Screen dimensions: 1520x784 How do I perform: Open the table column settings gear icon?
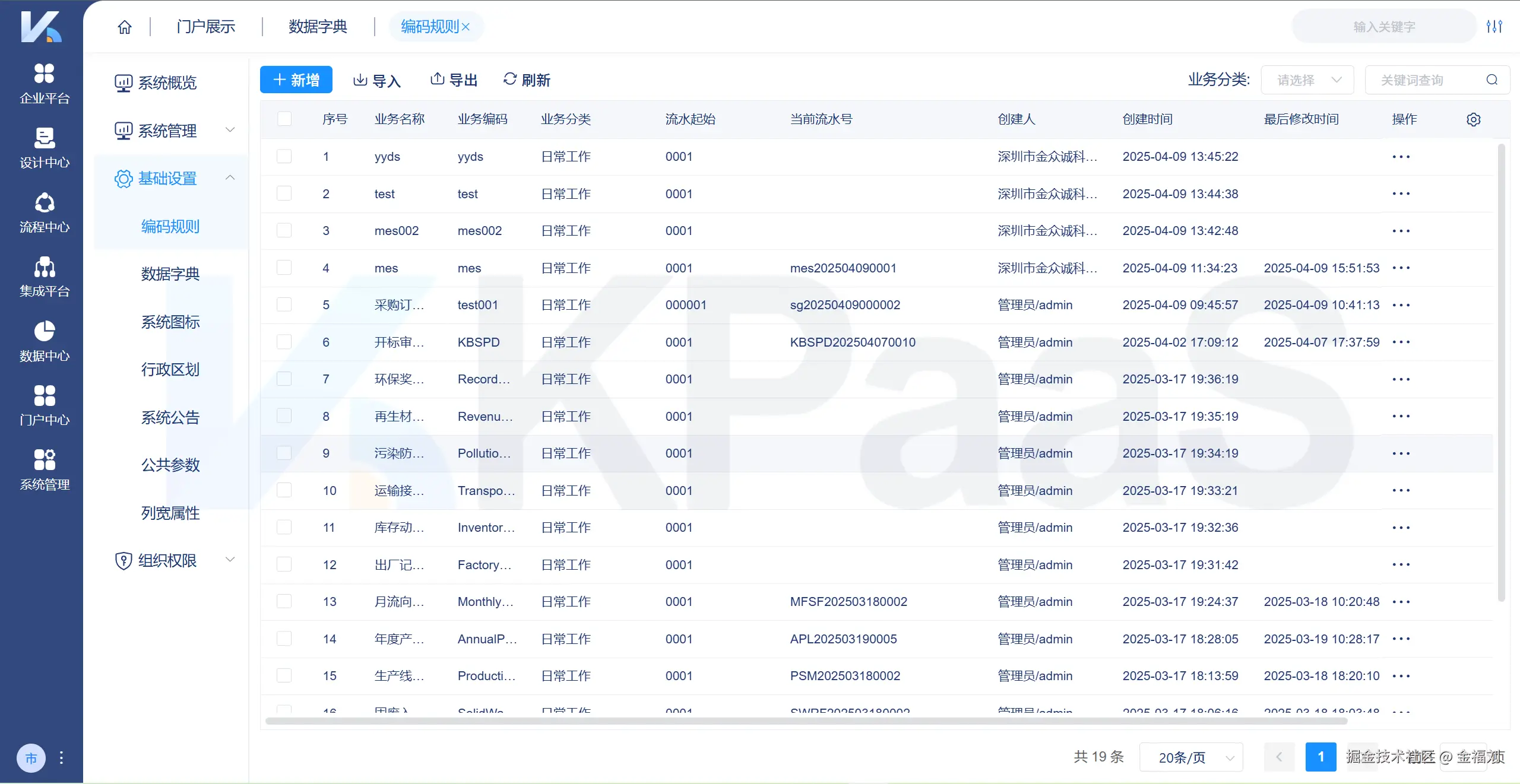pyautogui.click(x=1474, y=119)
